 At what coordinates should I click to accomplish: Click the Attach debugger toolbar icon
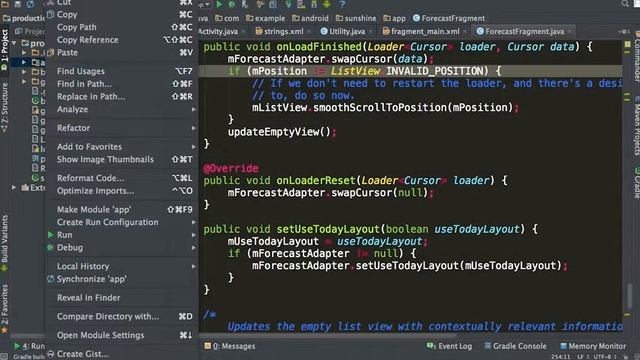click(245, 4)
